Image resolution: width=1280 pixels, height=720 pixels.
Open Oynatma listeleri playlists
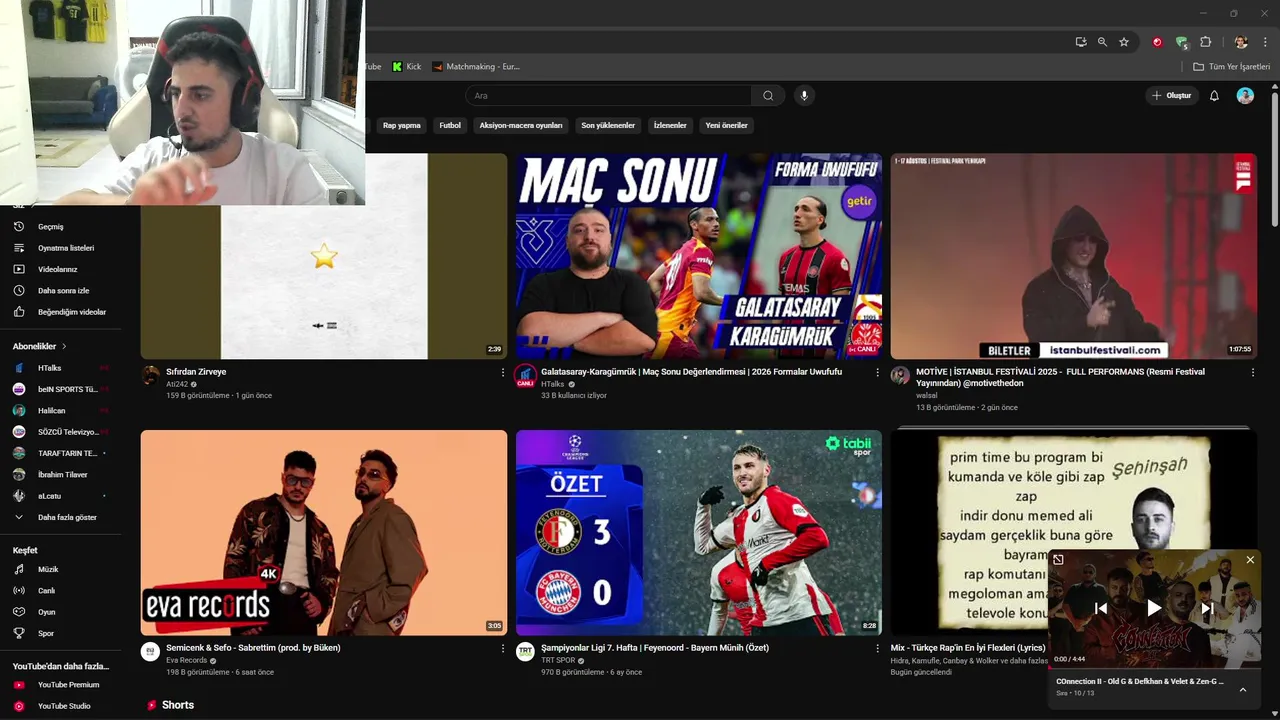66,248
